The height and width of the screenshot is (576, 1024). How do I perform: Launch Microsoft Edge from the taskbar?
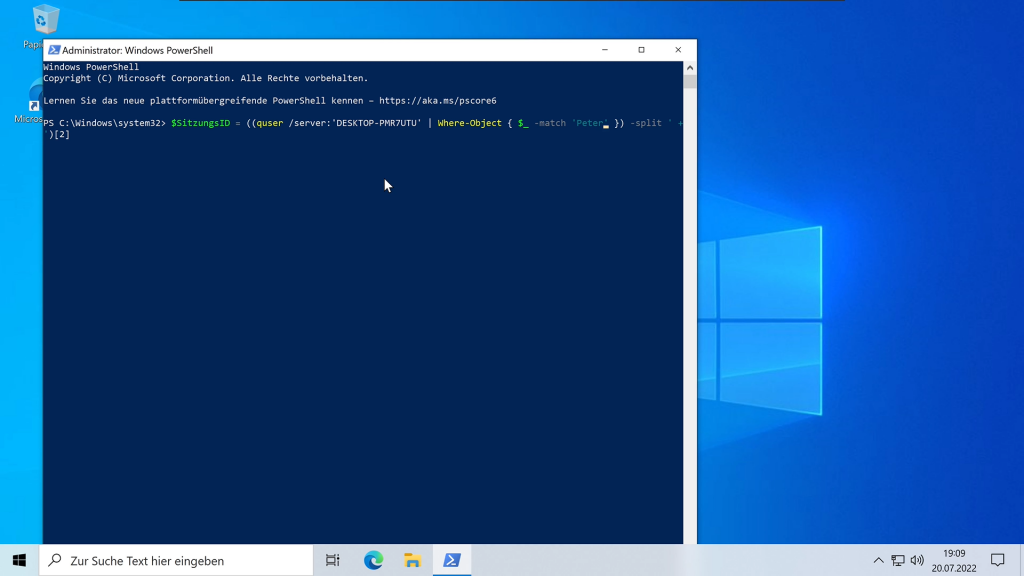pos(373,560)
